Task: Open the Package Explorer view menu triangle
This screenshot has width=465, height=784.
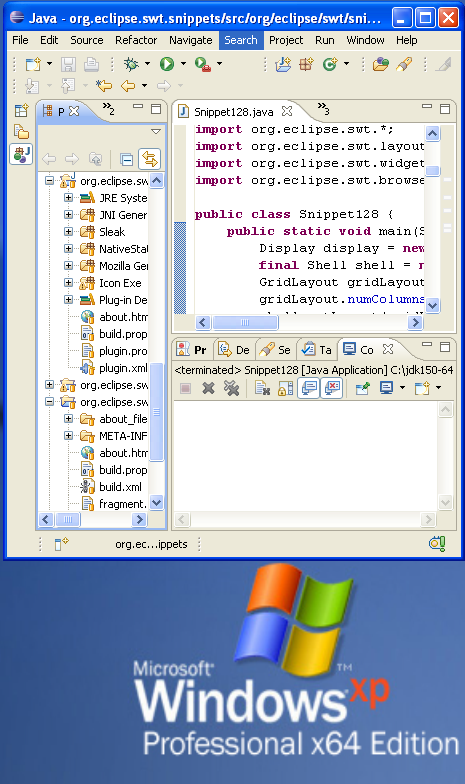Action: [156, 132]
